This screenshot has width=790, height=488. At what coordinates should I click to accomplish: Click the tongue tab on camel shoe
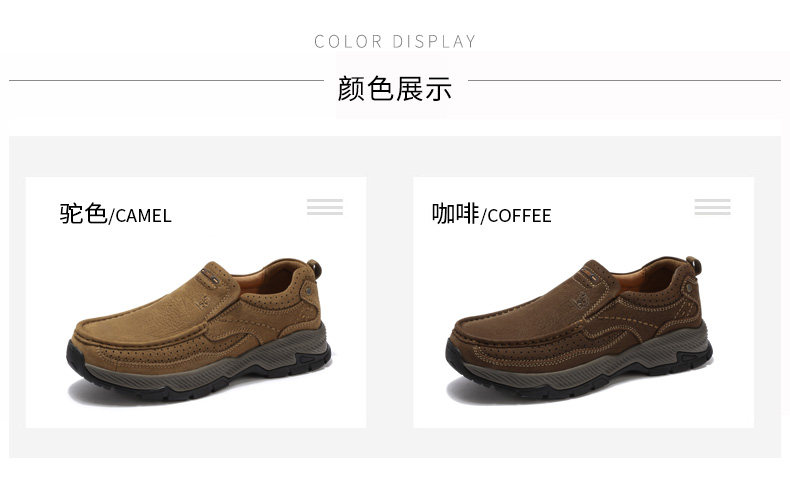point(212,275)
